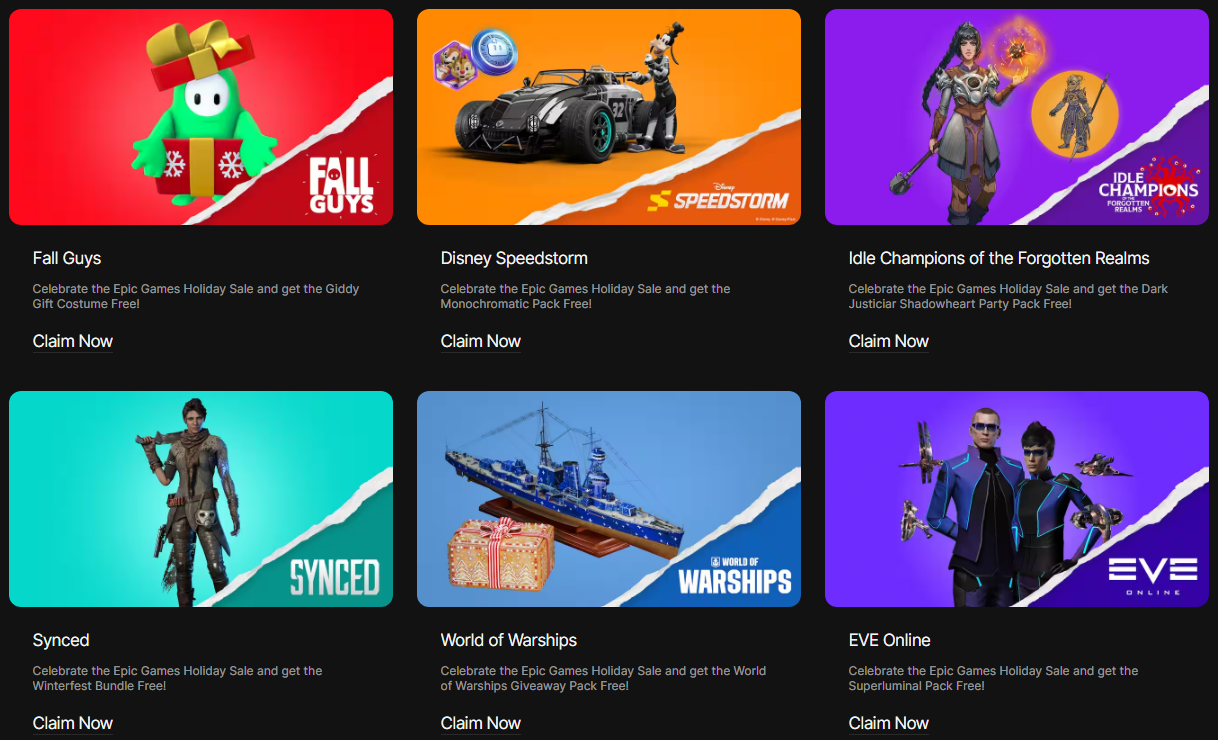Click the Disney Speedstorm logo on the orange banner
The height and width of the screenshot is (740, 1218).
pyautogui.click(x=718, y=197)
